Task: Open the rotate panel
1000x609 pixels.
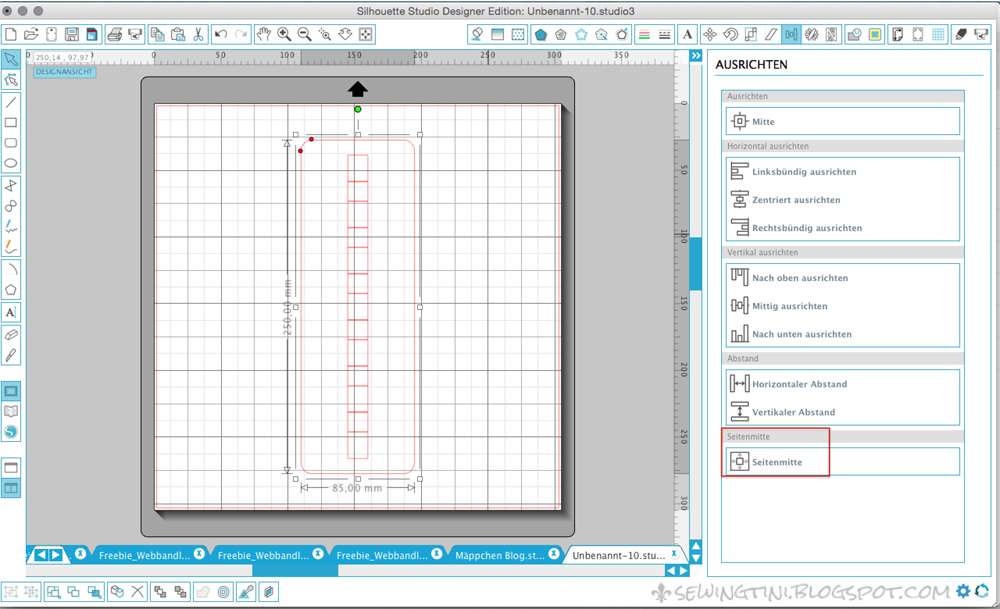Action: pyautogui.click(x=730, y=34)
